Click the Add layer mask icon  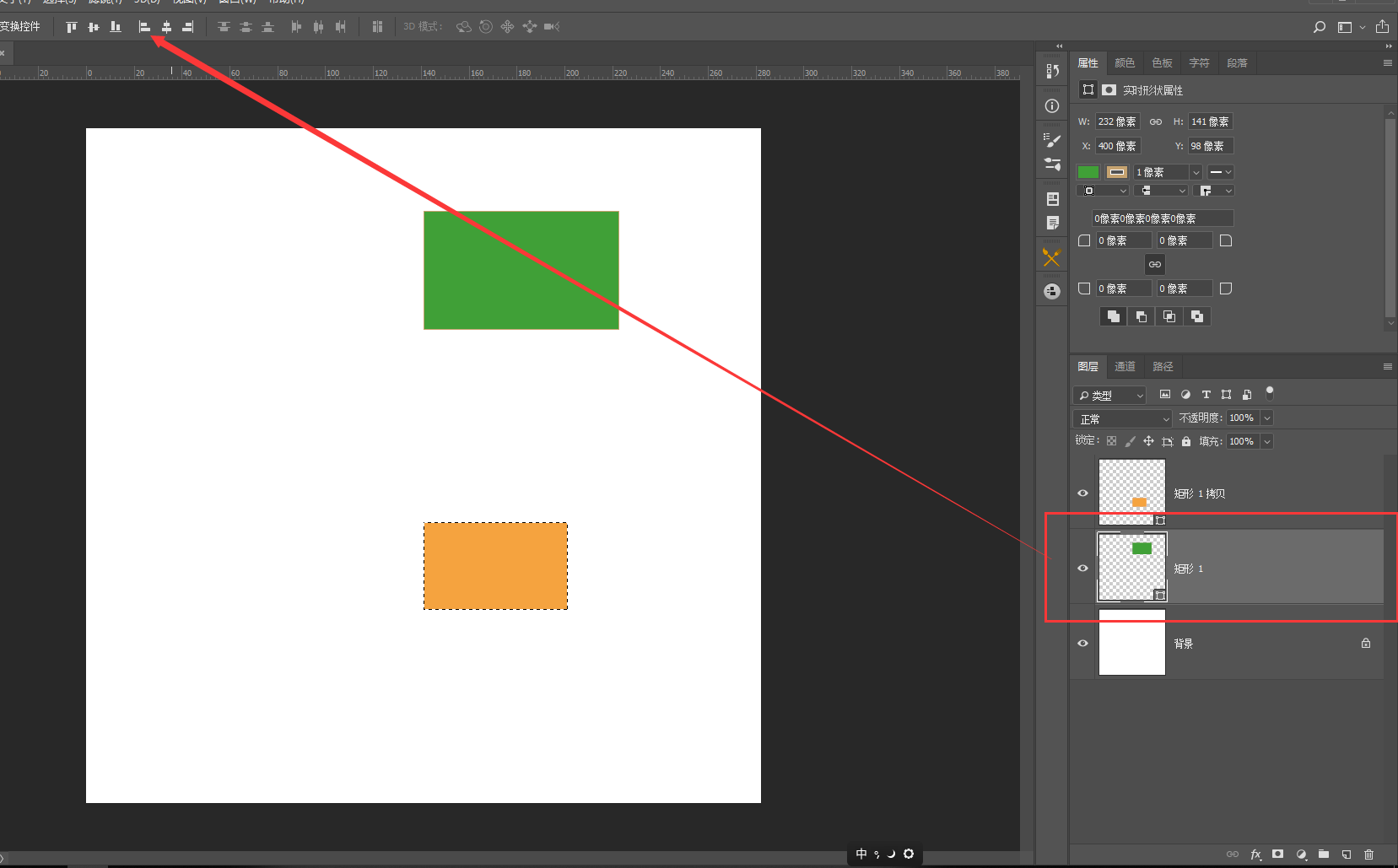[x=1278, y=855]
